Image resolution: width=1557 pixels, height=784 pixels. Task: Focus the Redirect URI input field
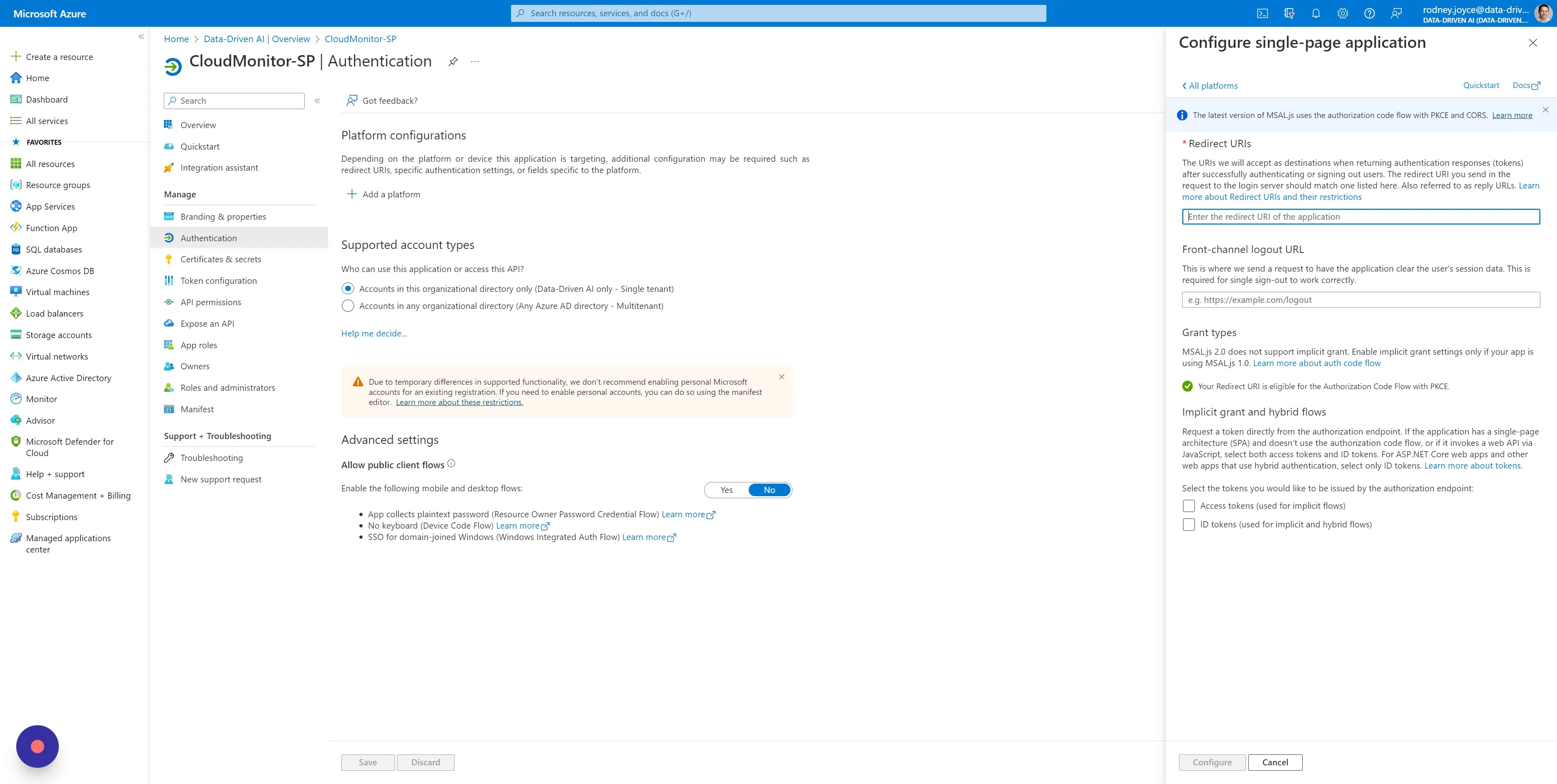click(1361, 216)
